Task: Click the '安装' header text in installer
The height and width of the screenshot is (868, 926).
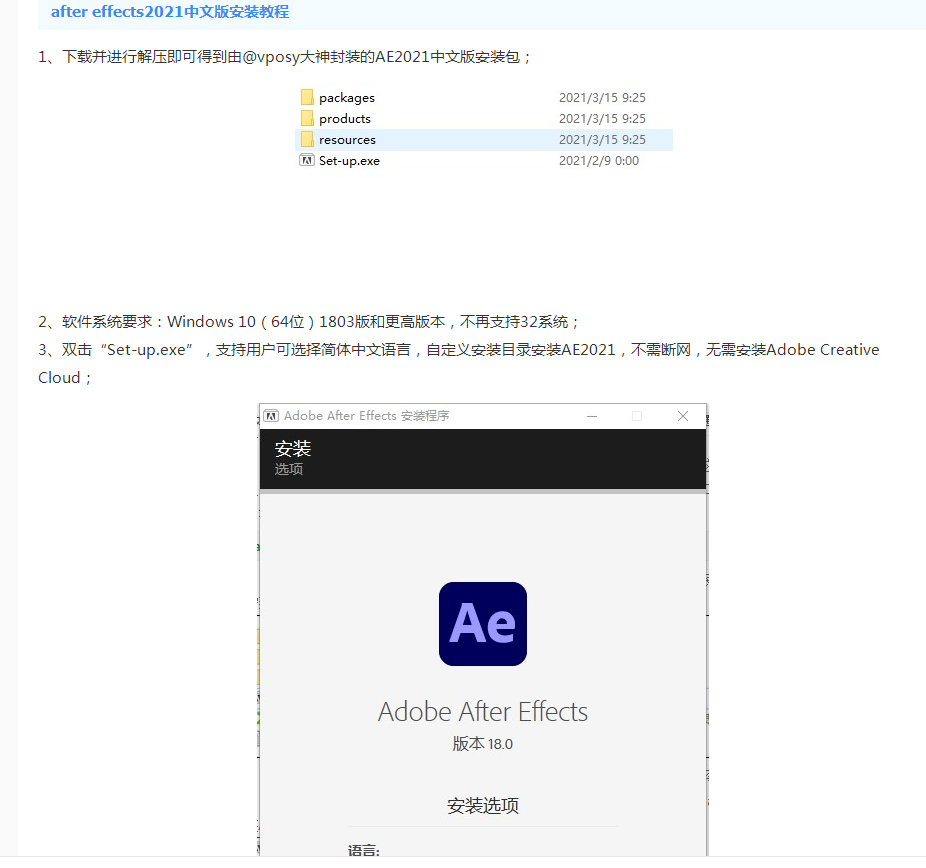Action: tap(292, 449)
